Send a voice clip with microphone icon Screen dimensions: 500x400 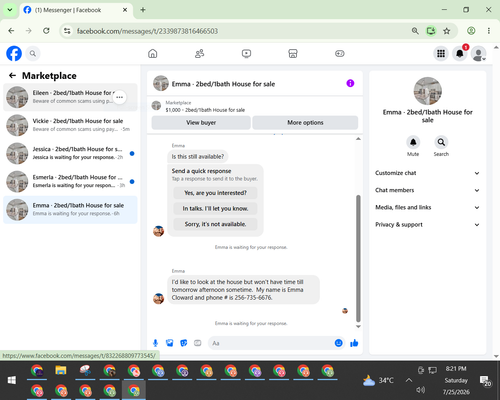(155, 343)
